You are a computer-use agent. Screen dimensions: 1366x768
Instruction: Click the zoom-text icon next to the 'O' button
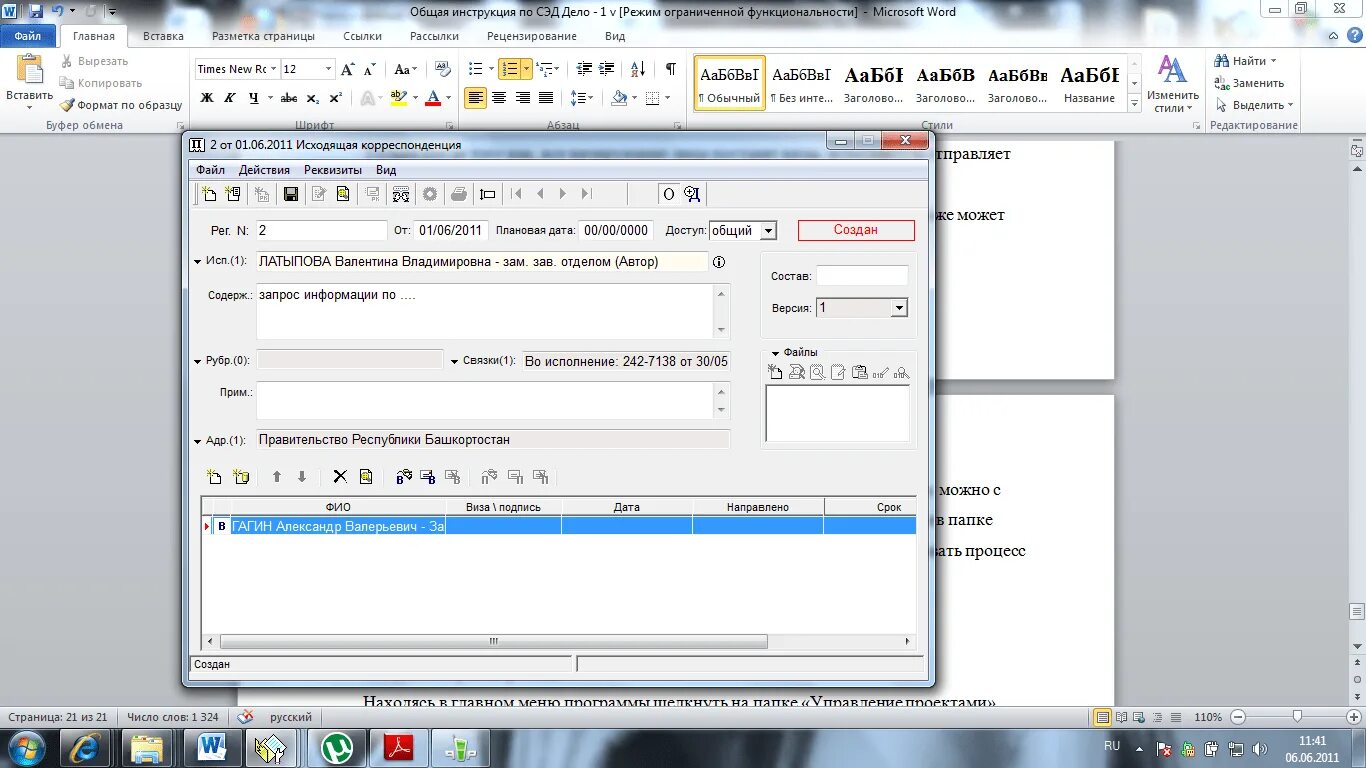pyautogui.click(x=692, y=194)
